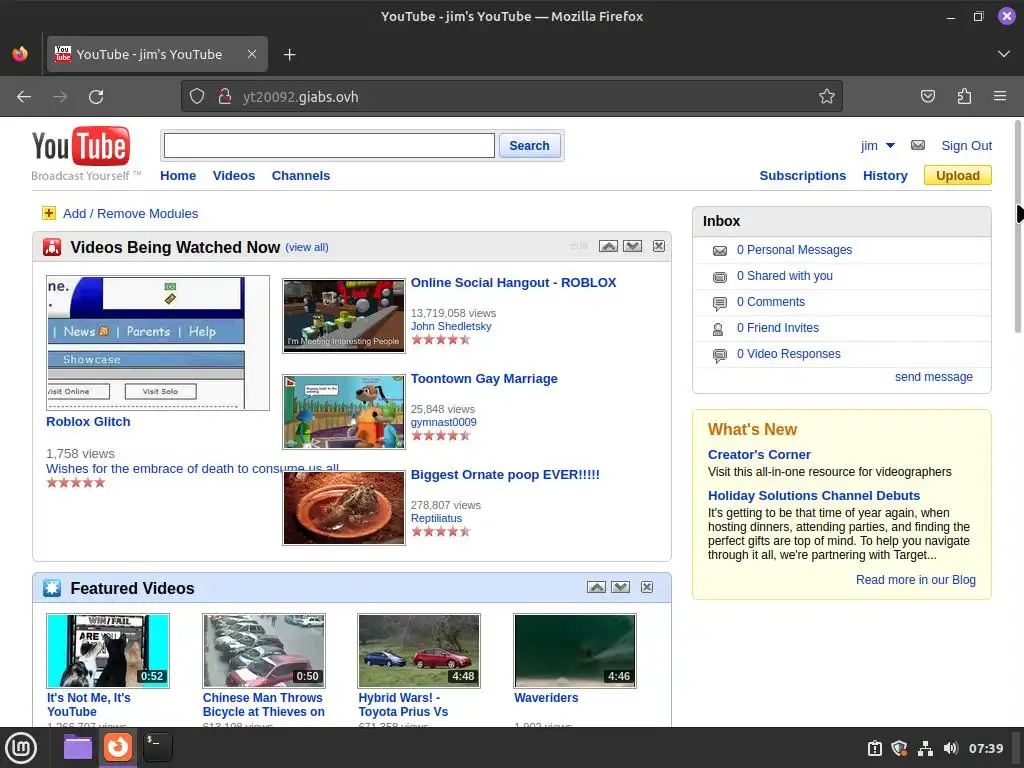Viewport: 1024px width, 768px height.
Task: Click the John Shedletsky channel link
Action: point(451,327)
